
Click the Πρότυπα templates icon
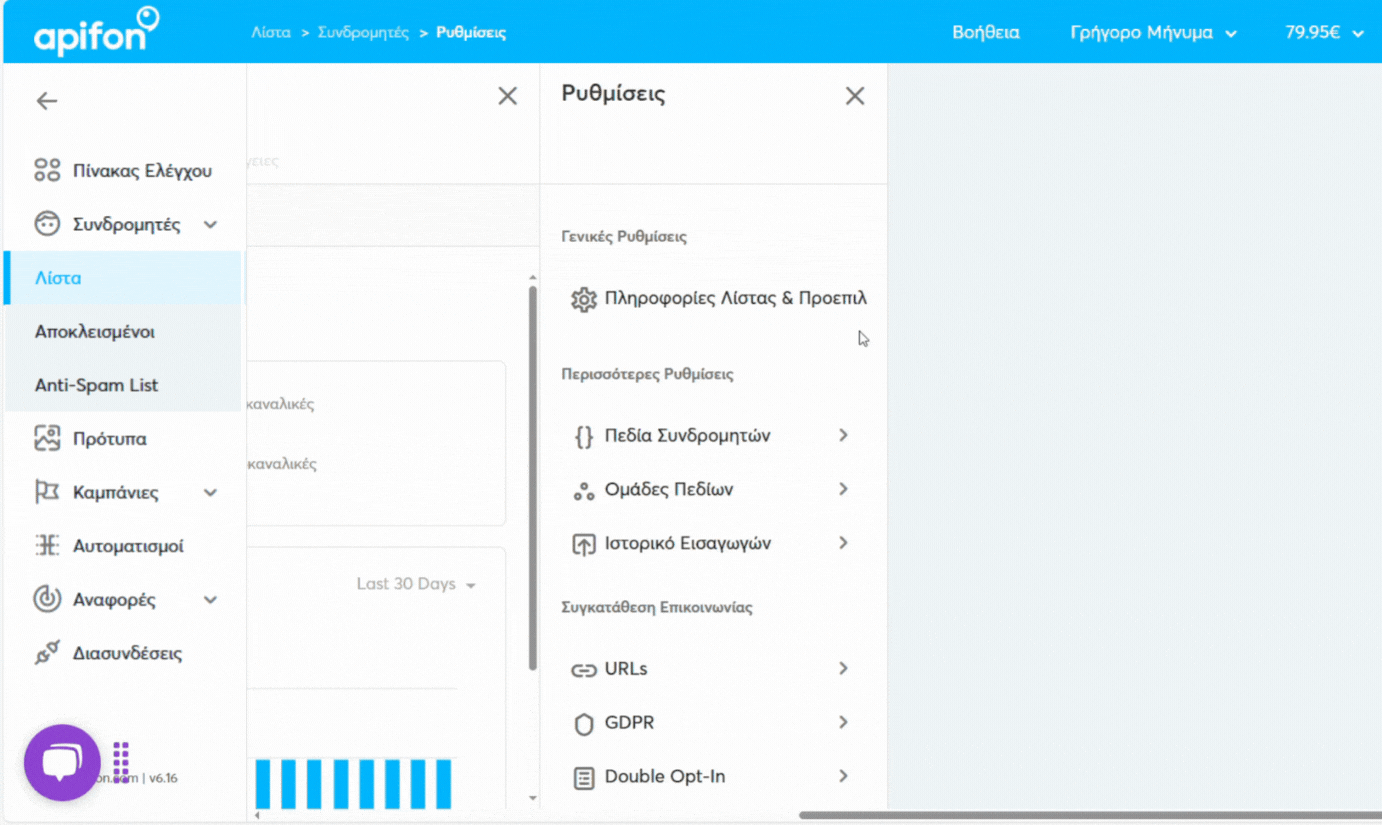tap(46, 438)
